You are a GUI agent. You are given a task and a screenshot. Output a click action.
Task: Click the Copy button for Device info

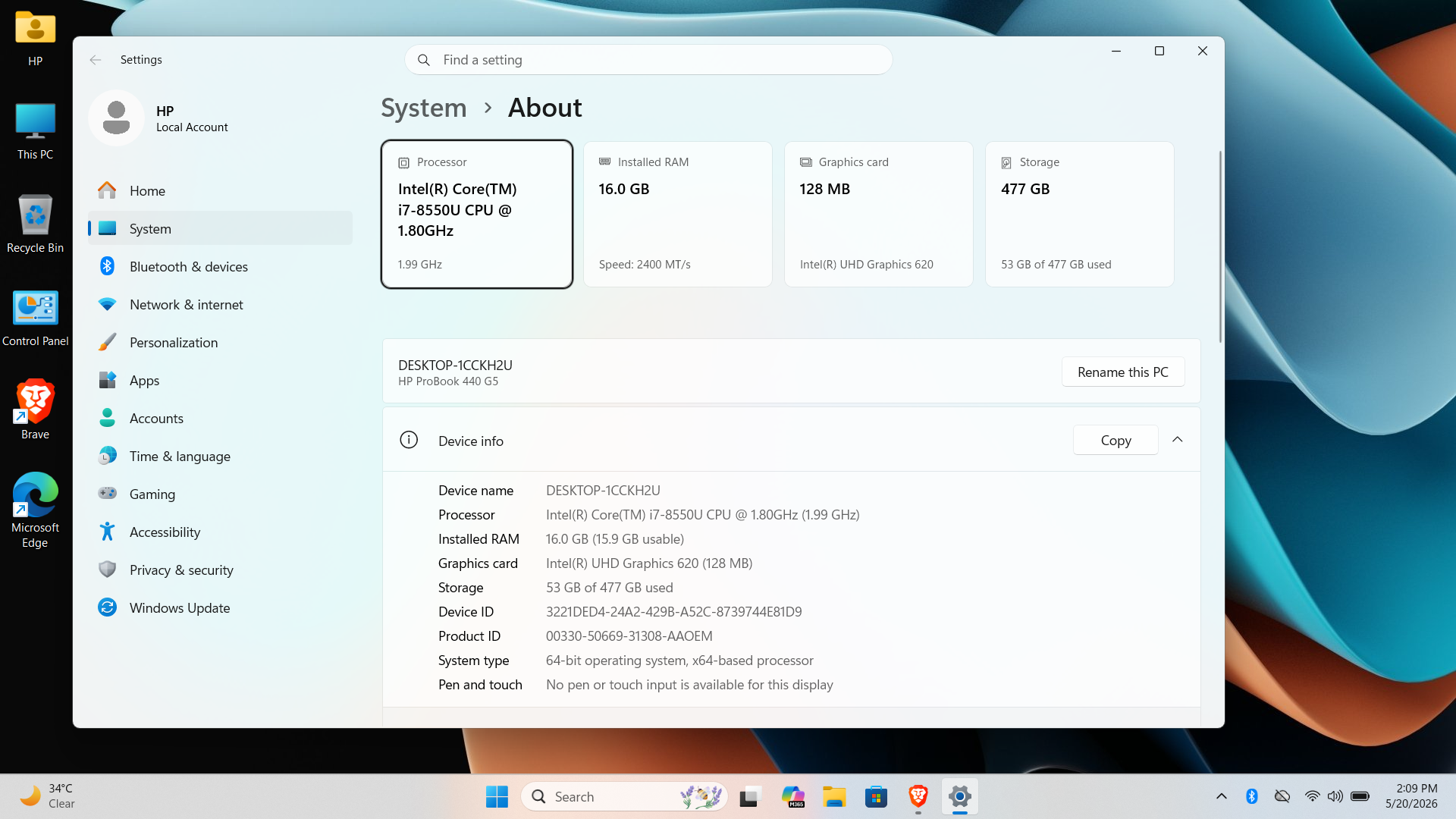click(1116, 440)
